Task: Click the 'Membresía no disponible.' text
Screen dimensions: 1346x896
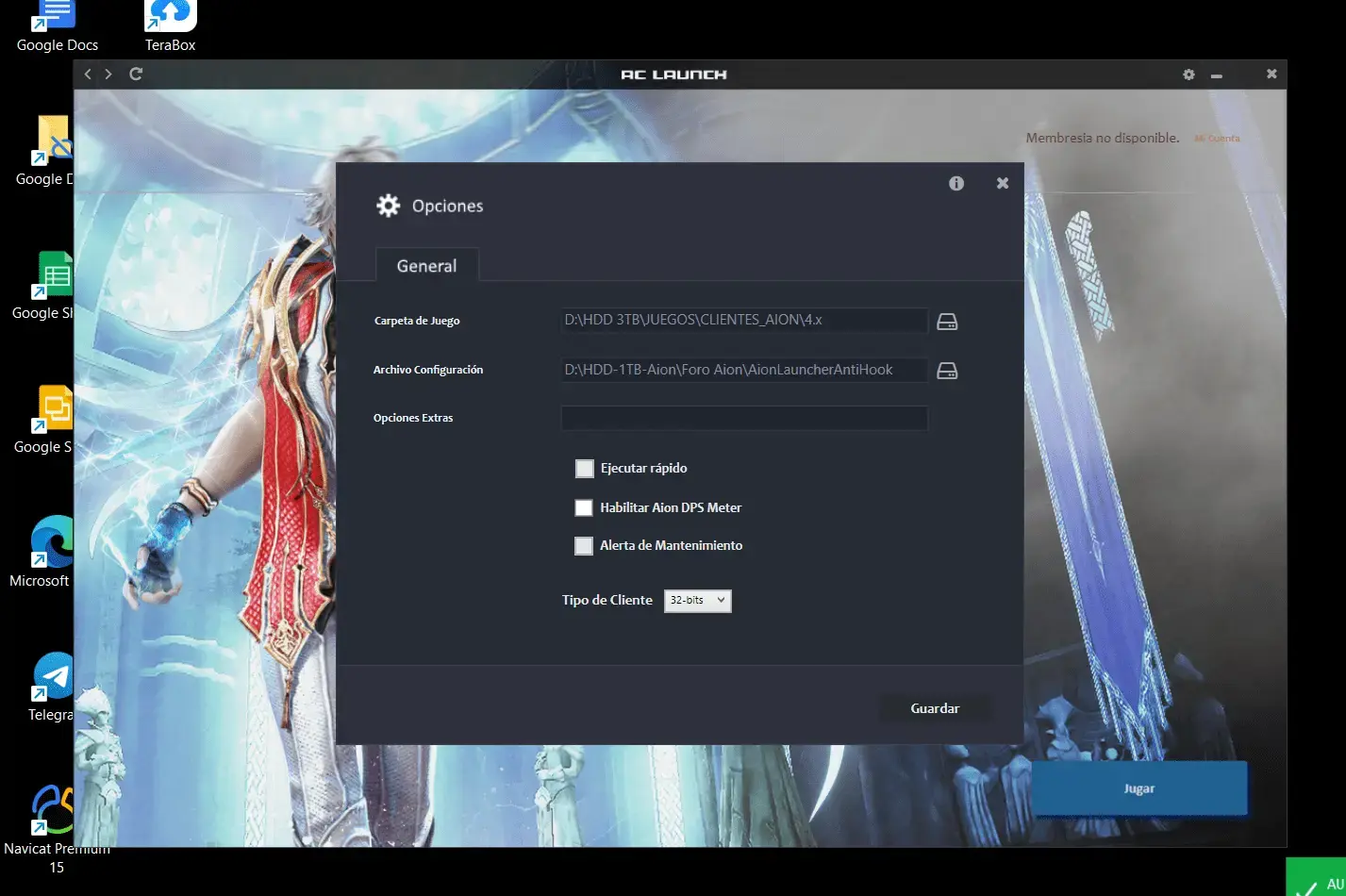Action: coord(1103,138)
